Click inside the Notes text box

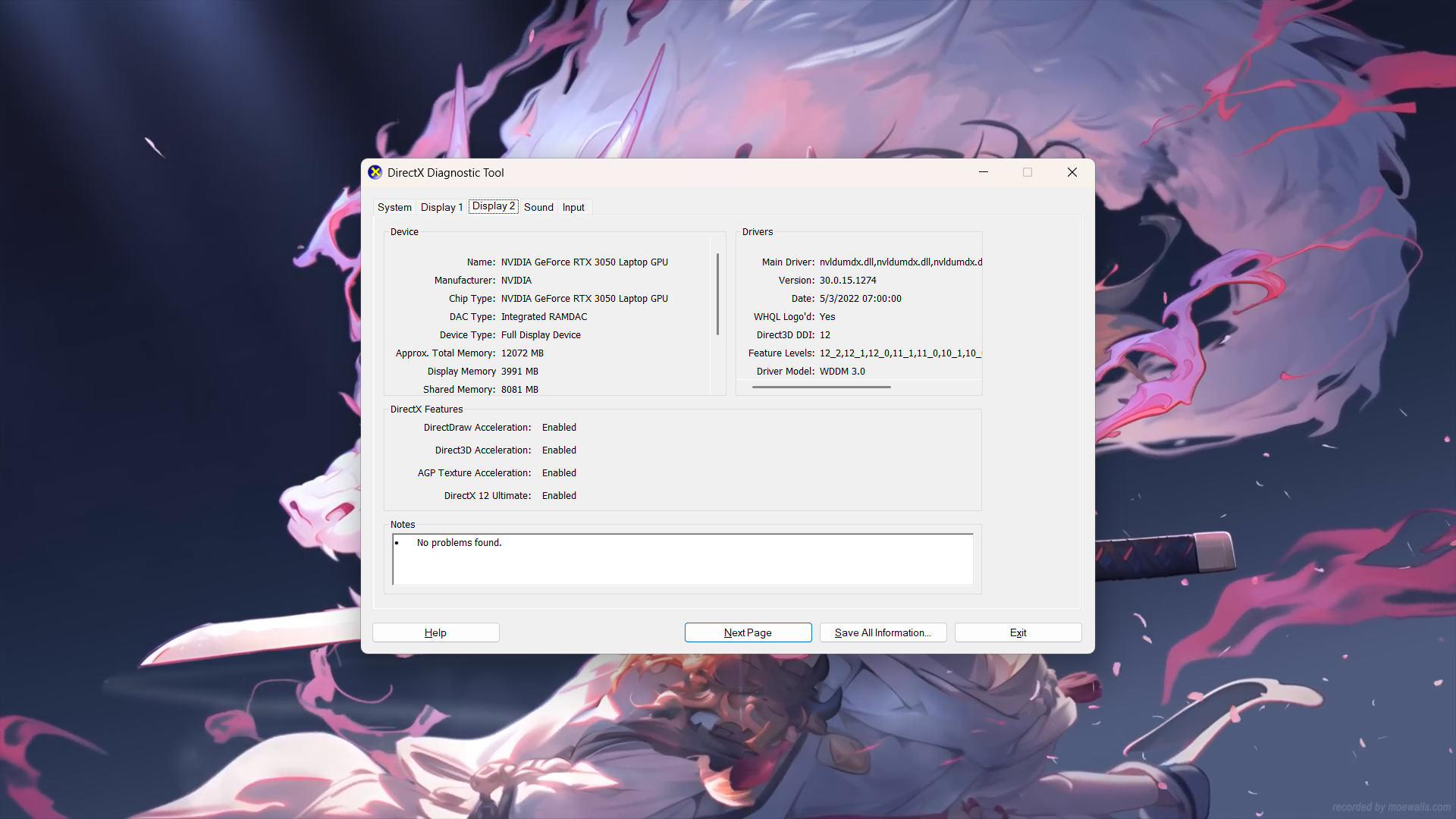[x=682, y=560]
